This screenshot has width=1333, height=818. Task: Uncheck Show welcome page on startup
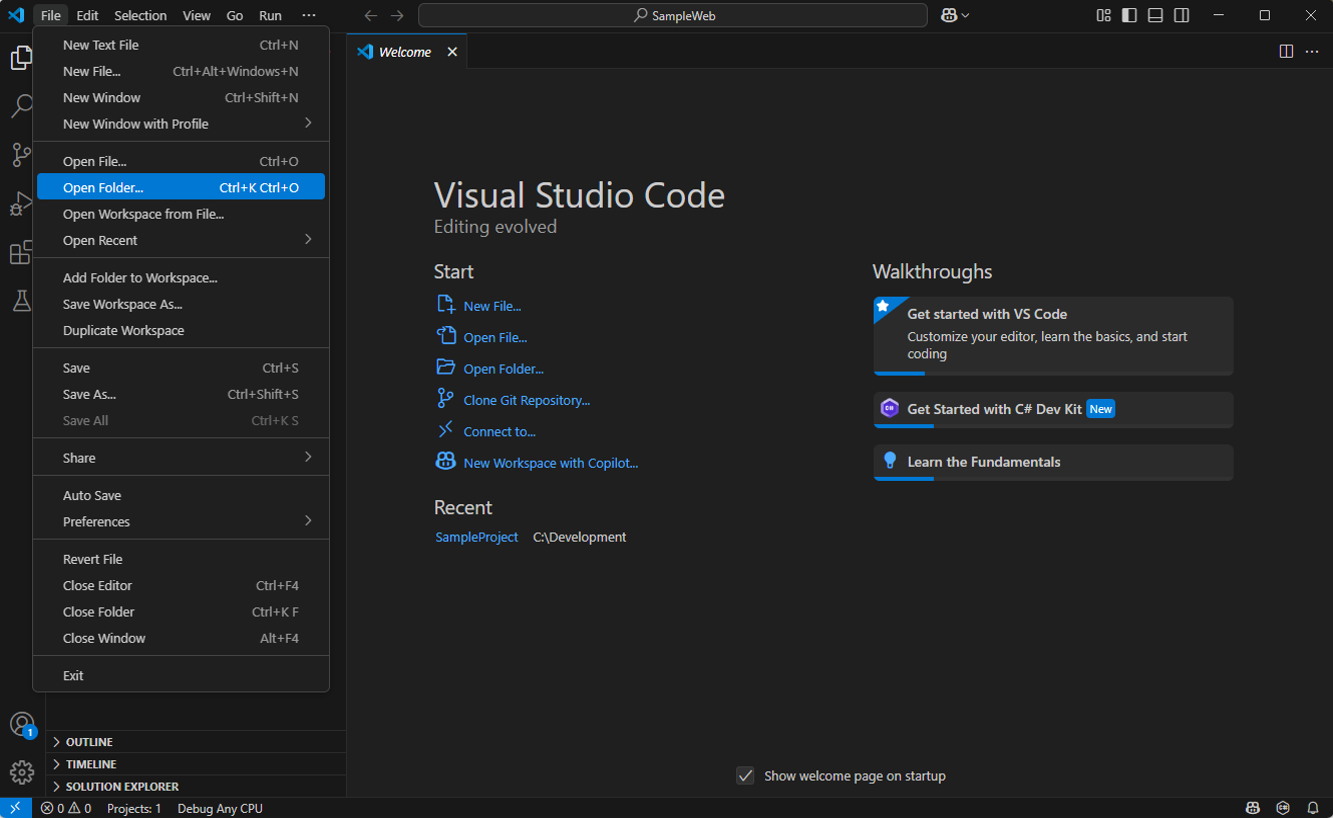point(745,776)
